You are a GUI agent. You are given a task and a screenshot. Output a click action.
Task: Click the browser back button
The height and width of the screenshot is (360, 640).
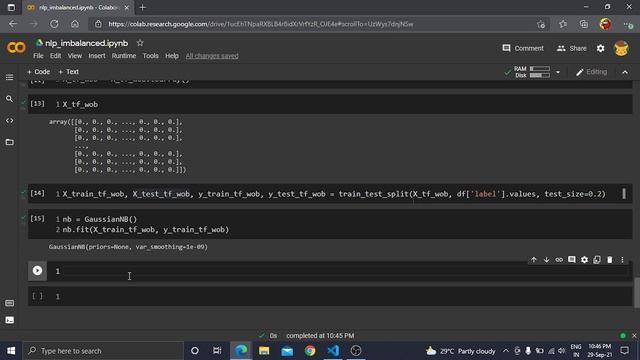pyautogui.click(x=13, y=24)
